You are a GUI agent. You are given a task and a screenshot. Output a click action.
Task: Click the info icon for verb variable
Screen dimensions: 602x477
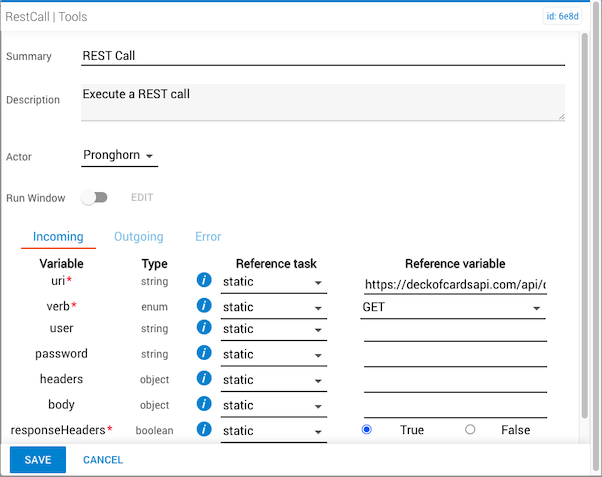point(204,306)
